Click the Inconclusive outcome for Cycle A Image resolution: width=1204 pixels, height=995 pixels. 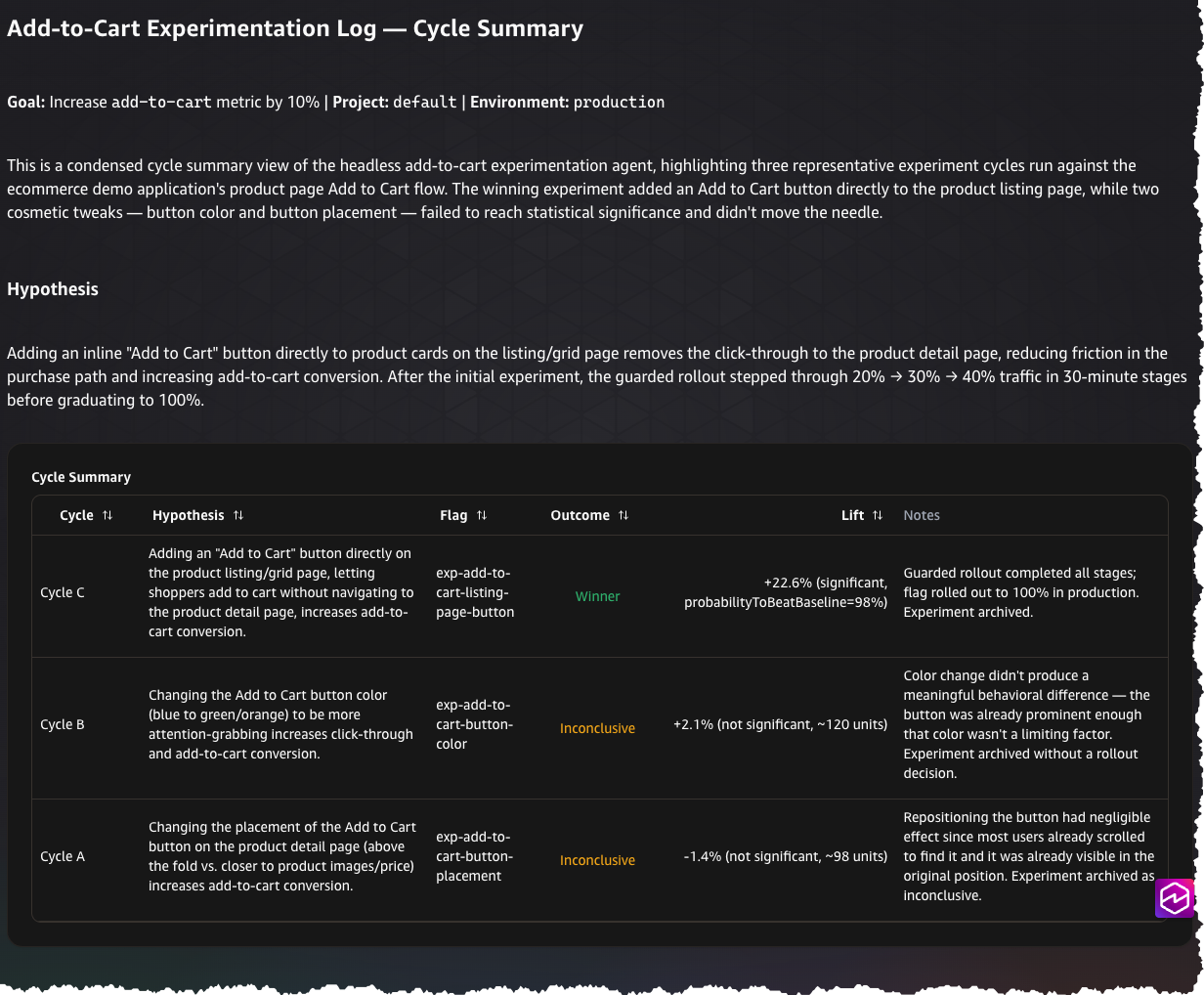(597, 860)
